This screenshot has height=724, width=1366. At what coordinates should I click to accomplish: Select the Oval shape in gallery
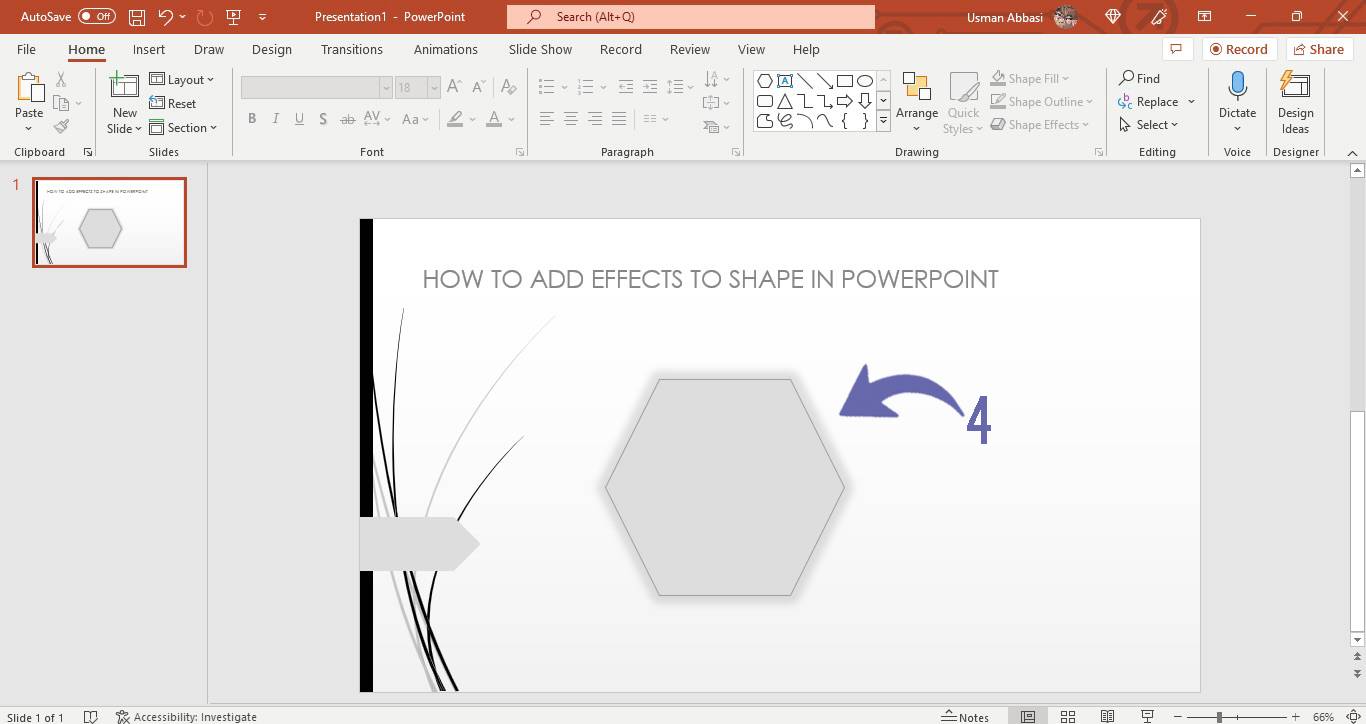(865, 81)
